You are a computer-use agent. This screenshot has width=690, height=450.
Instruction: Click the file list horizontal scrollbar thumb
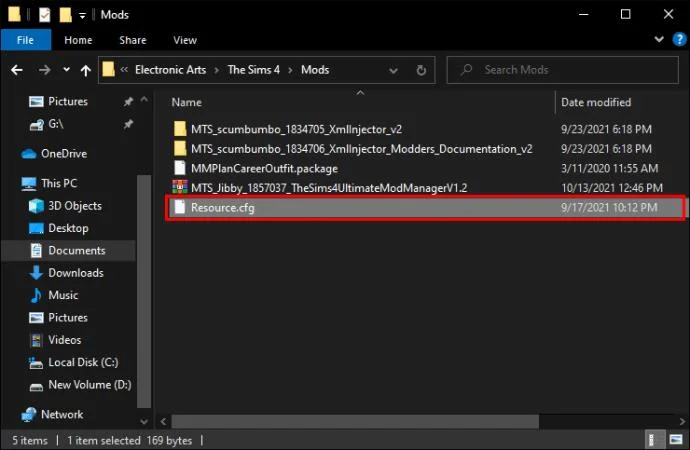[x=355, y=421]
